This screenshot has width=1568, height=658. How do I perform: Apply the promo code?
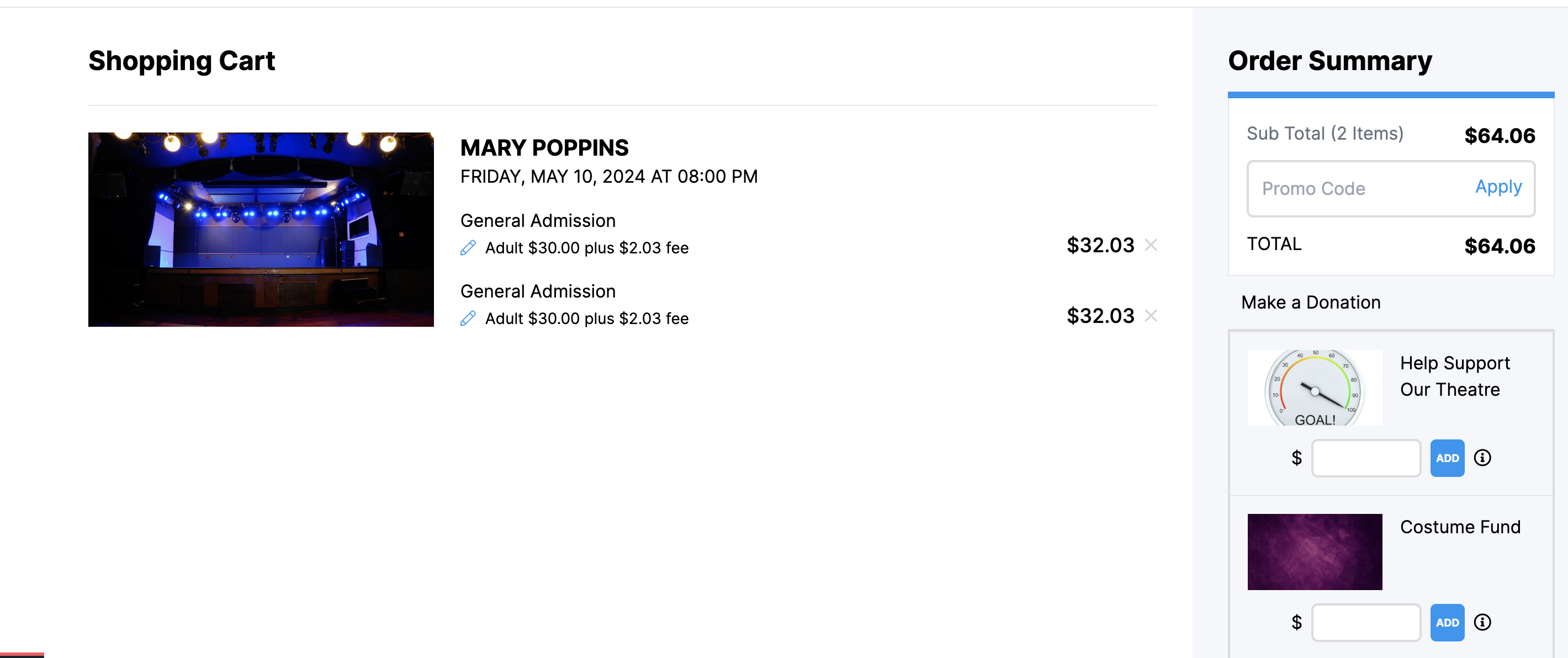[x=1498, y=187]
